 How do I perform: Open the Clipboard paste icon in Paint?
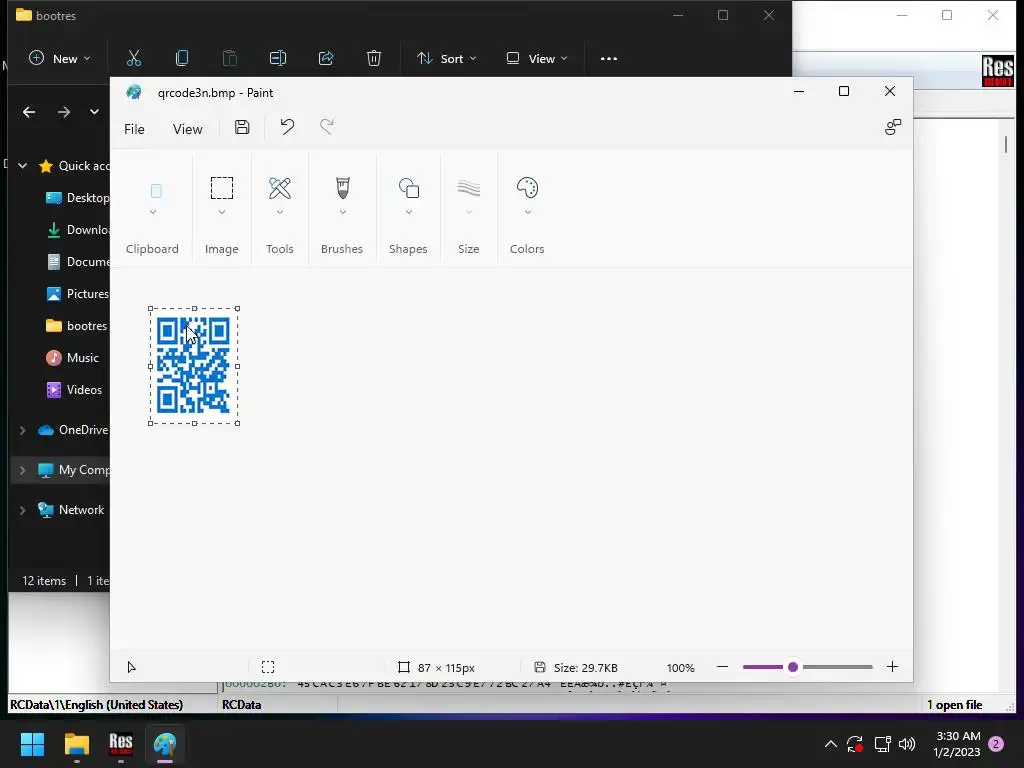155,191
